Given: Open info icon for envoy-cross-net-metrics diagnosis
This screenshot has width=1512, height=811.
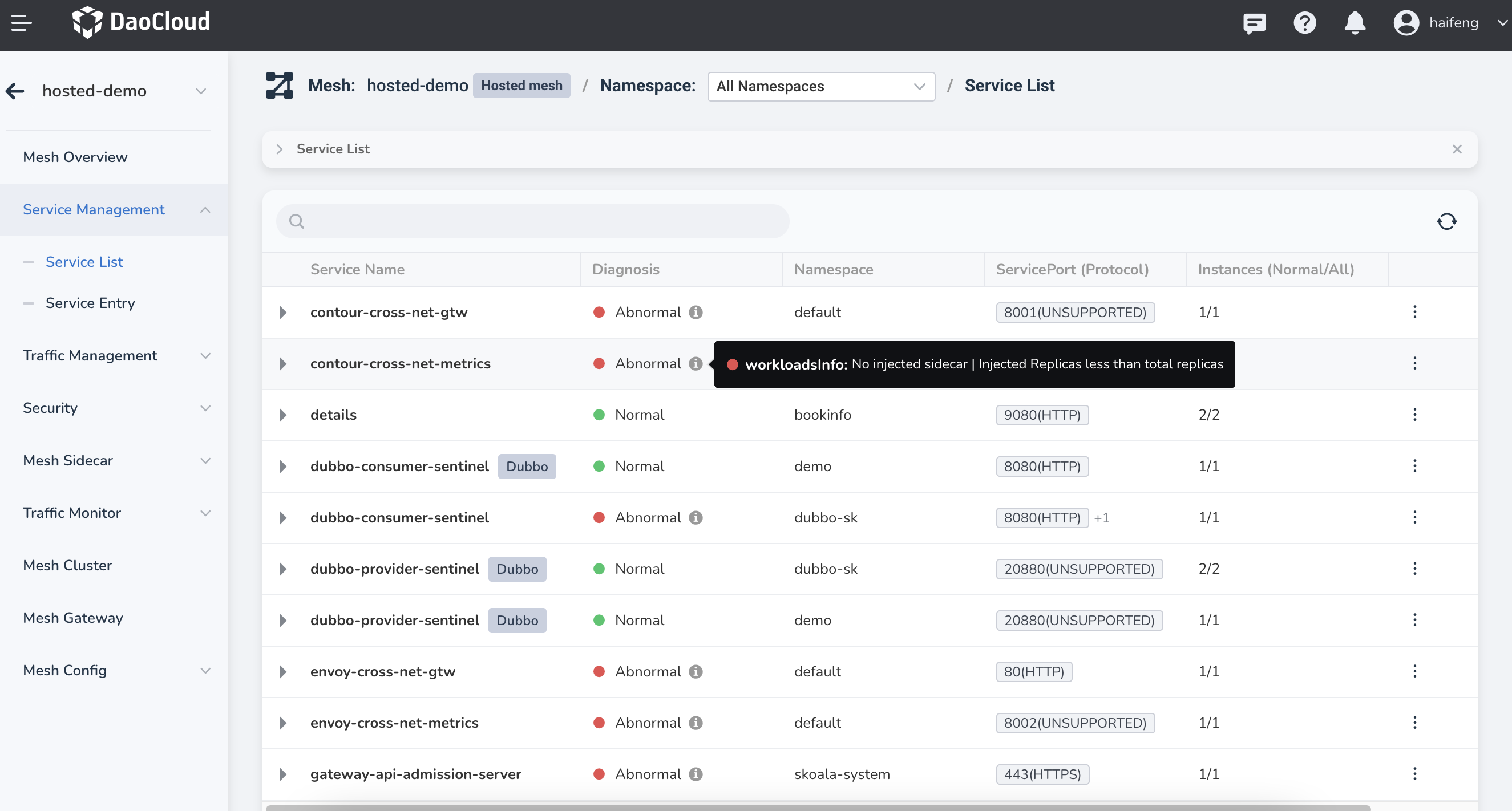Looking at the screenshot, I should [x=696, y=723].
